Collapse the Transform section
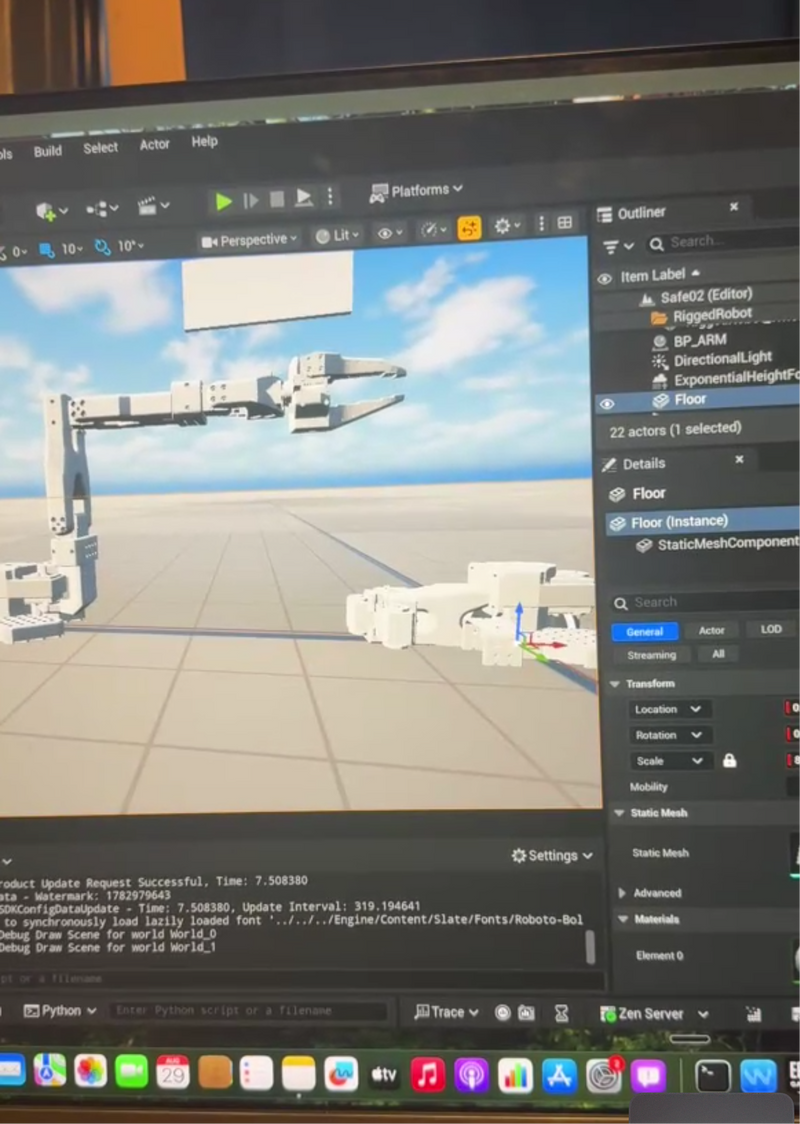This screenshot has width=800, height=1124. [x=614, y=684]
